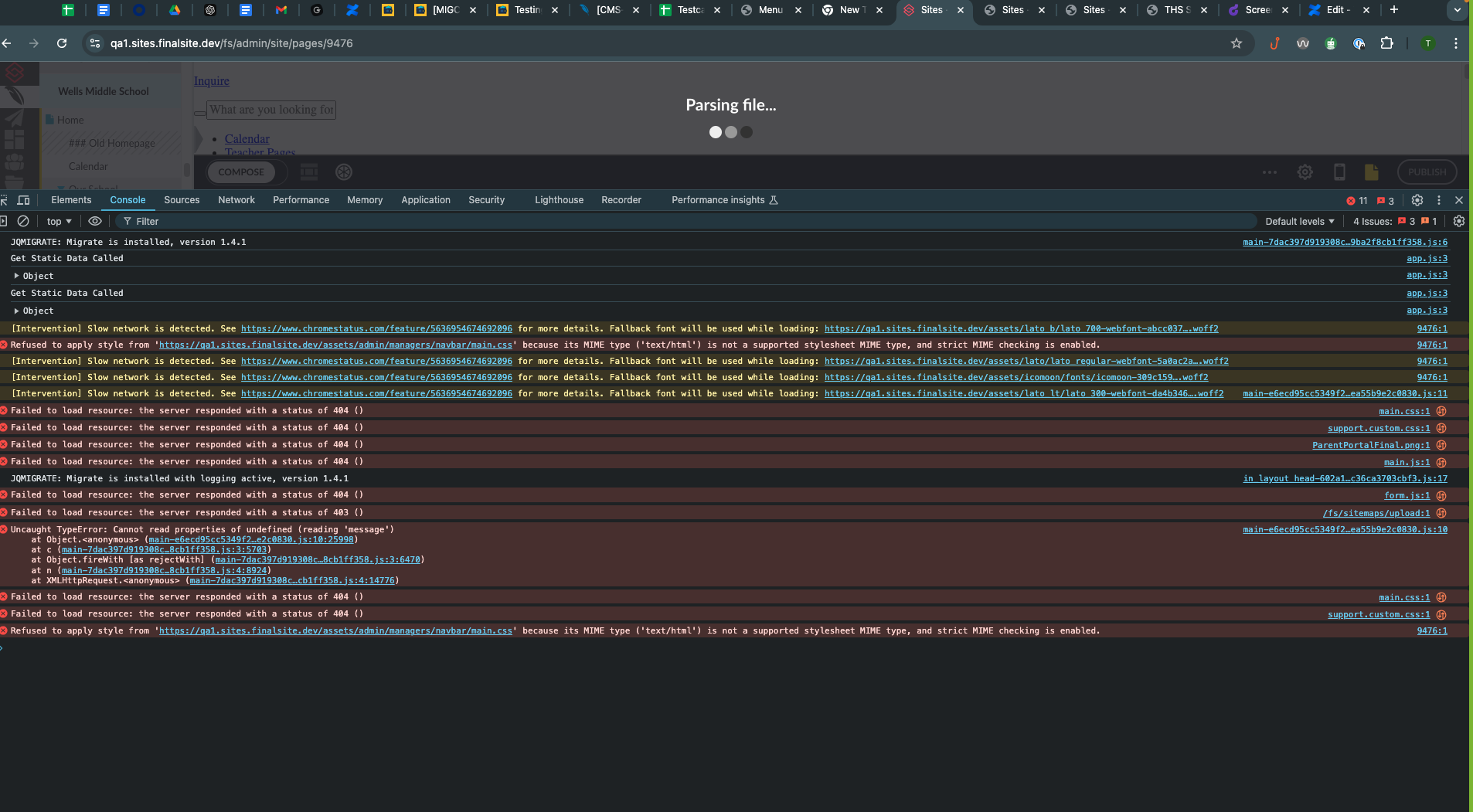Image resolution: width=1473 pixels, height=812 pixels.
Task: Click the Compose button in the page editor
Action: 241,172
